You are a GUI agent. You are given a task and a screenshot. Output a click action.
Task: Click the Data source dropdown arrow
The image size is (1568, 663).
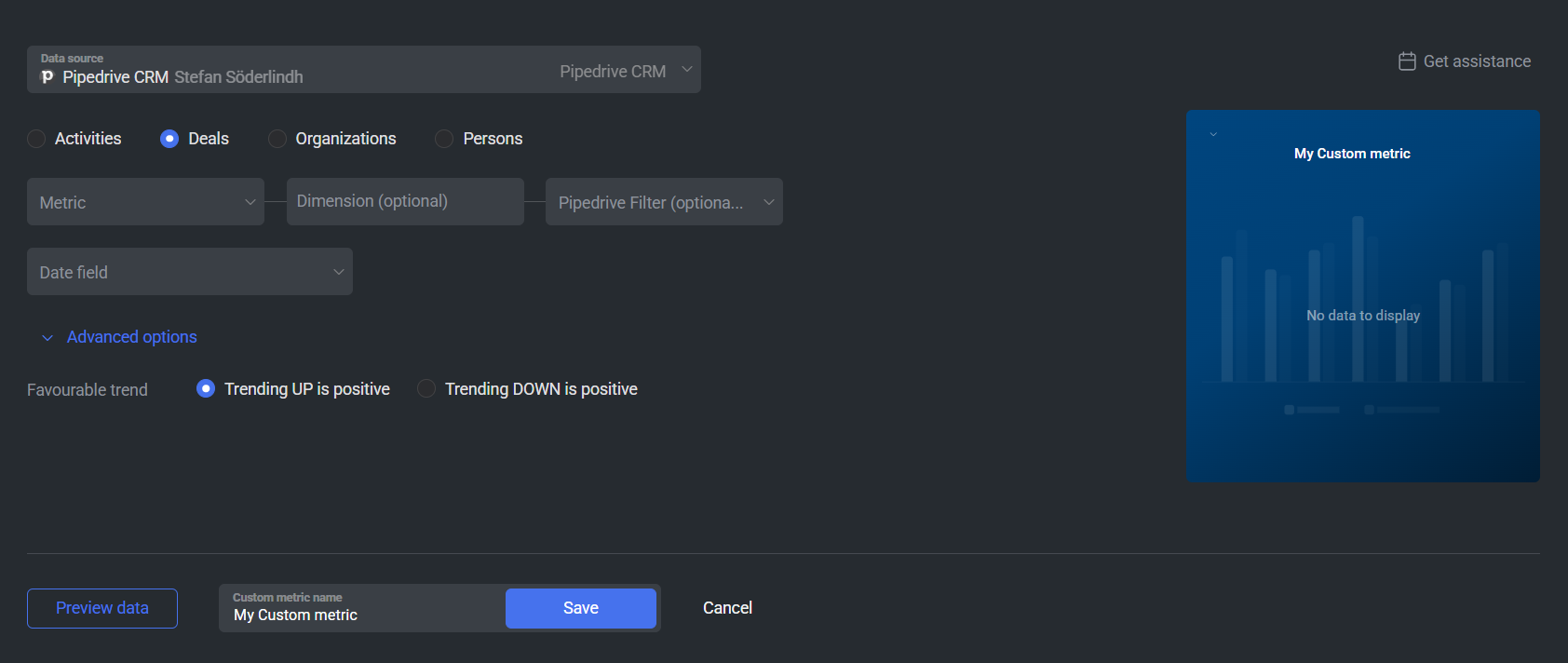pyautogui.click(x=687, y=70)
